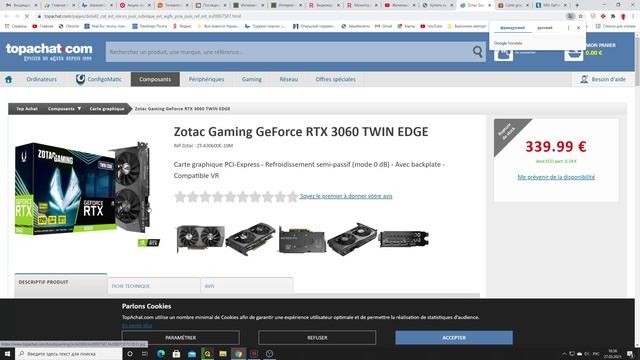Click the home icon in navigation bar
The image size is (640, 360).
coord(8,80)
